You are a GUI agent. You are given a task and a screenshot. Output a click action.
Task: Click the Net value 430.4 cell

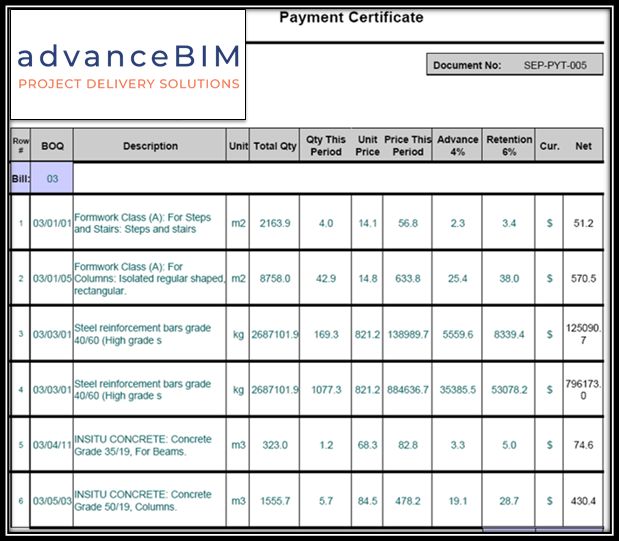(x=583, y=500)
